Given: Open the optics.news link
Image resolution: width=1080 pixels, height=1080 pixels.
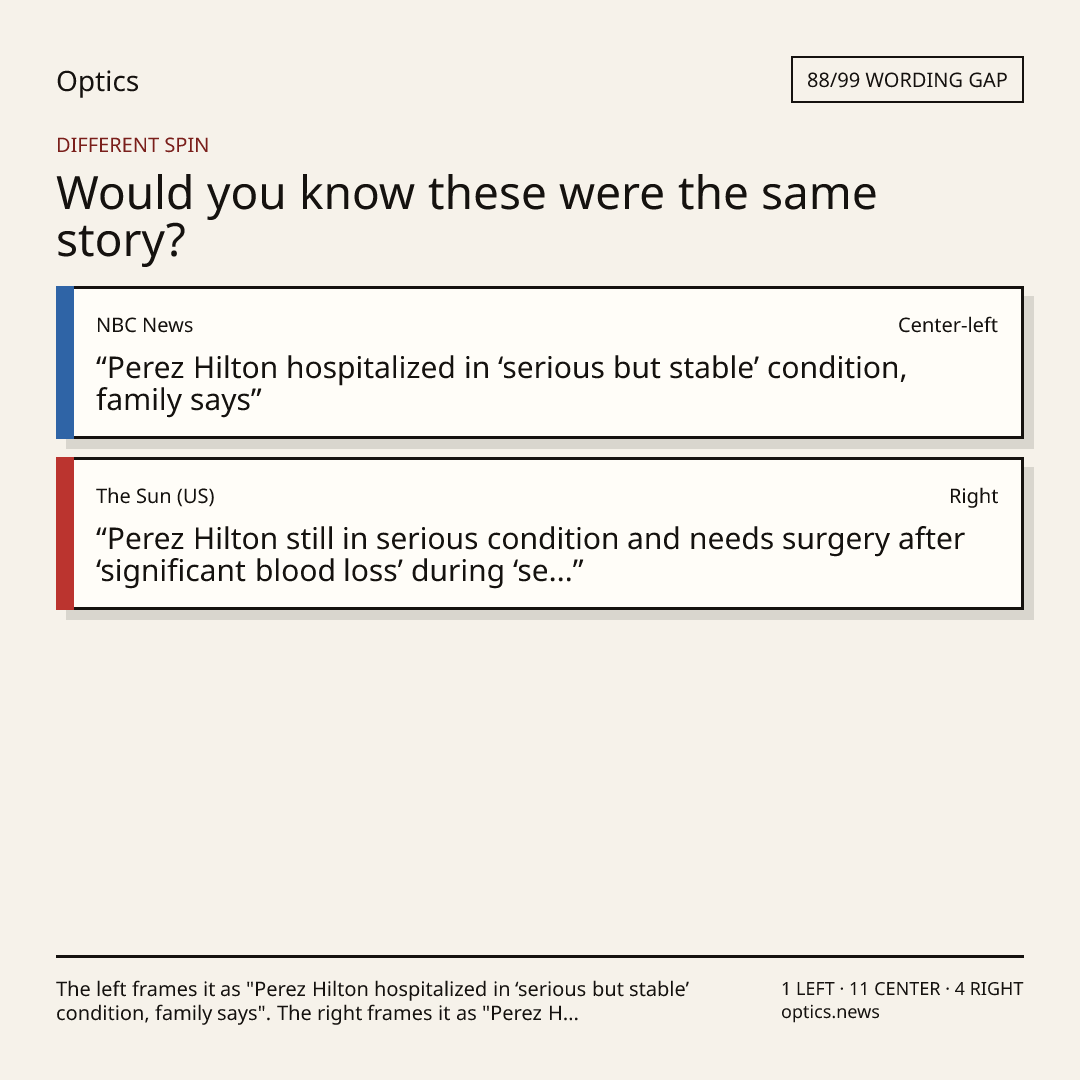Looking at the screenshot, I should pos(830,1012).
